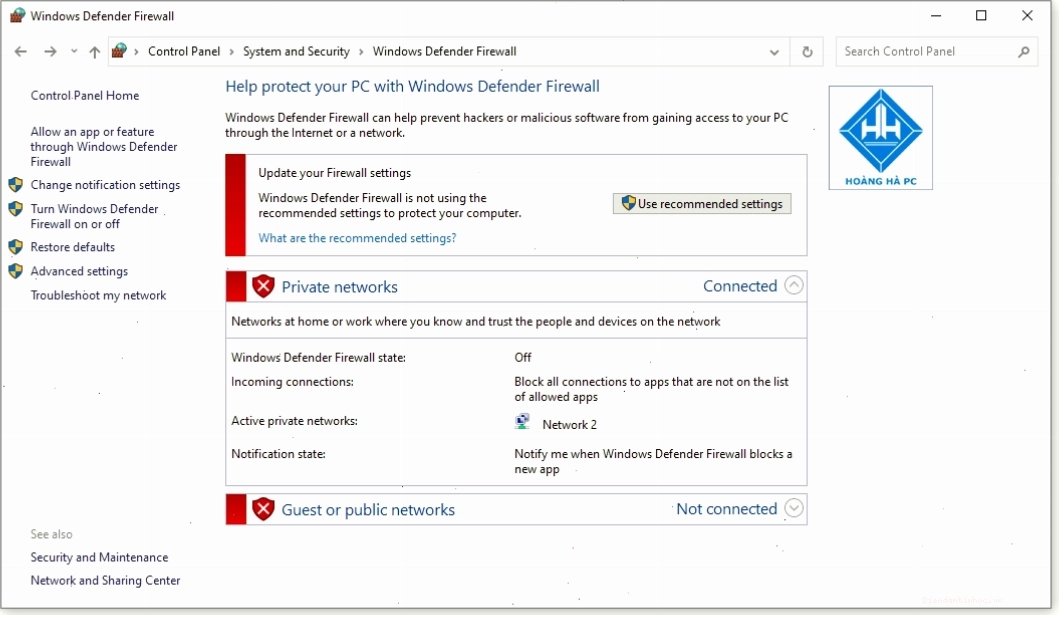Click Guest or public networks heading
The width and height of the screenshot is (1059, 617).
368,510
